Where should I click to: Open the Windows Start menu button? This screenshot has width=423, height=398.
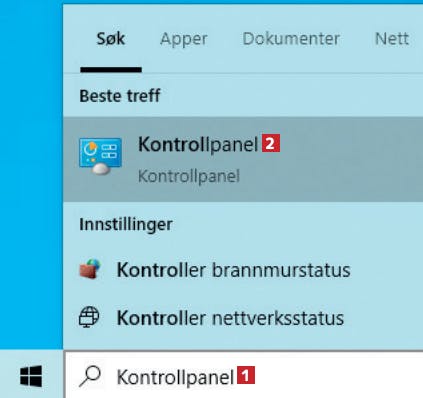click(31, 376)
